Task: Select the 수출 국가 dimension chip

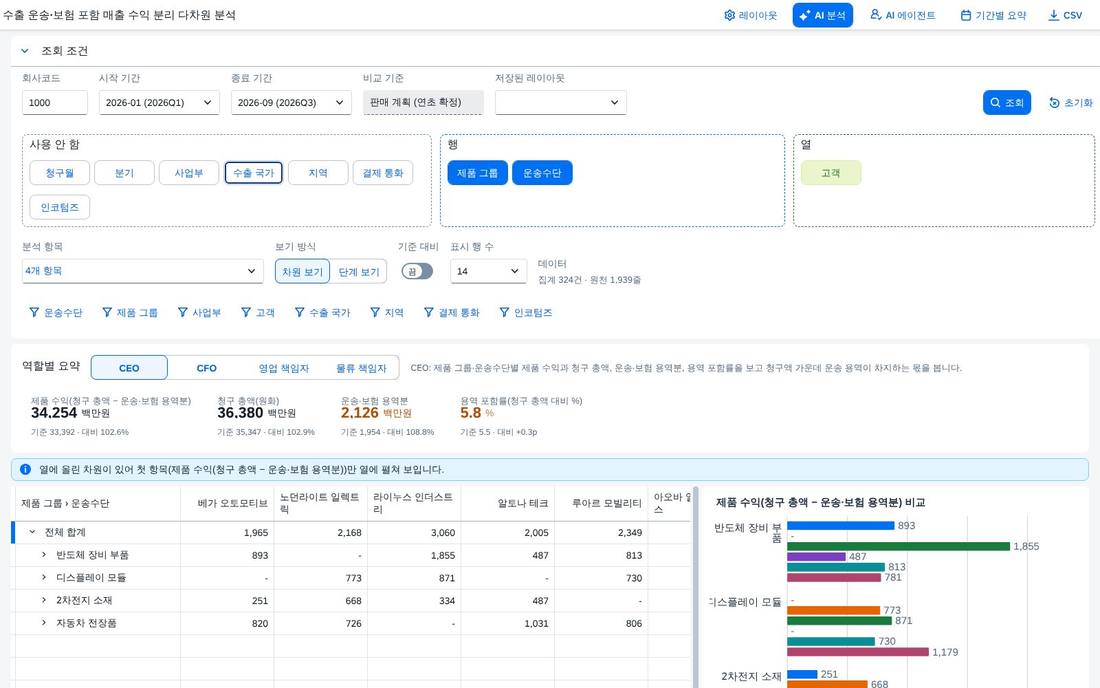Action: [x=253, y=173]
